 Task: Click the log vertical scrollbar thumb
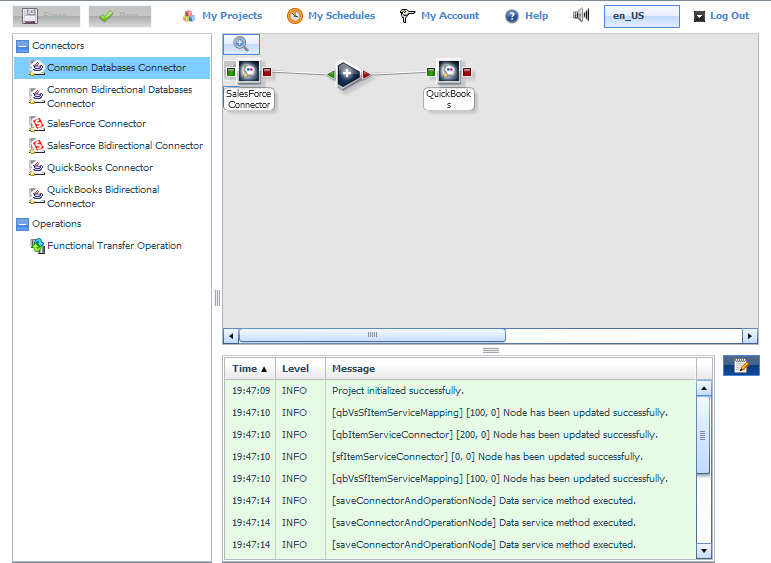click(x=703, y=436)
